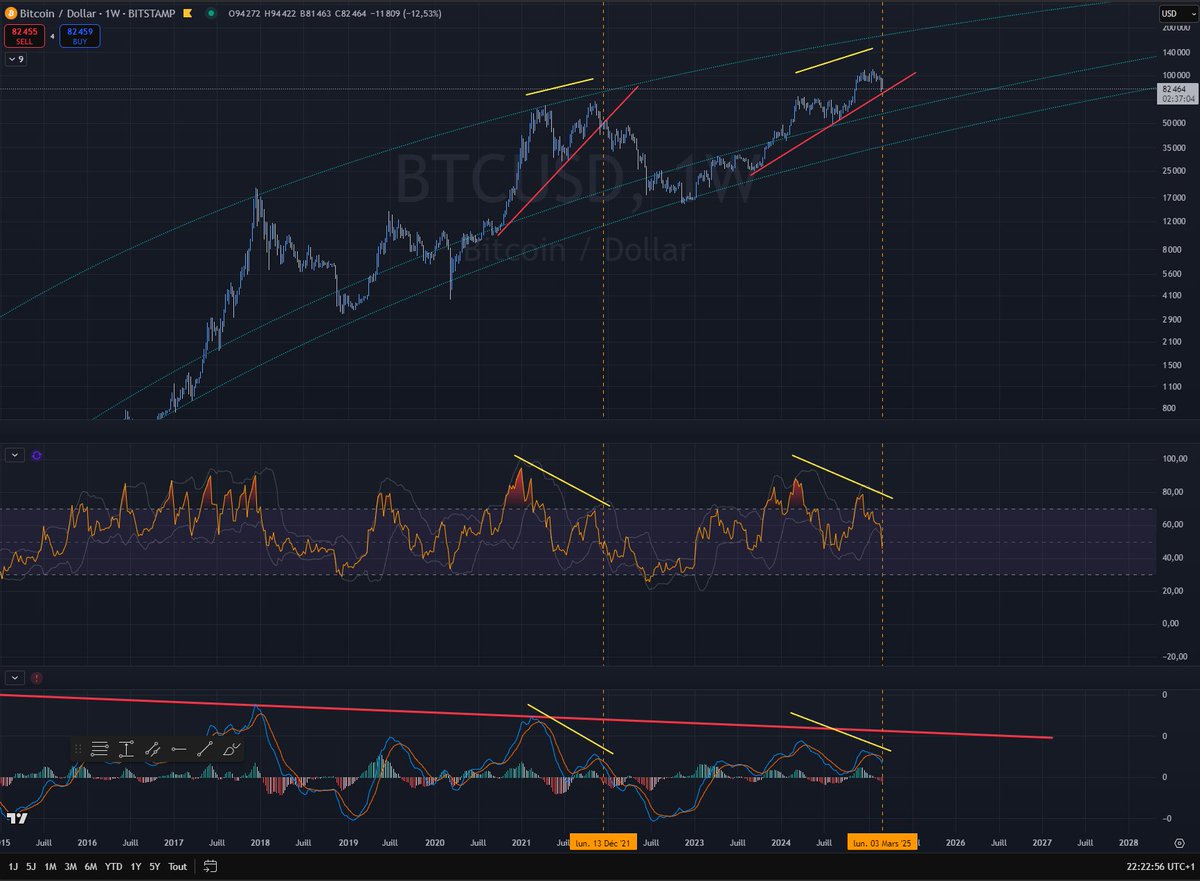This screenshot has width=1200, height=881.
Task: Set range to 3M
Action: 71,866
